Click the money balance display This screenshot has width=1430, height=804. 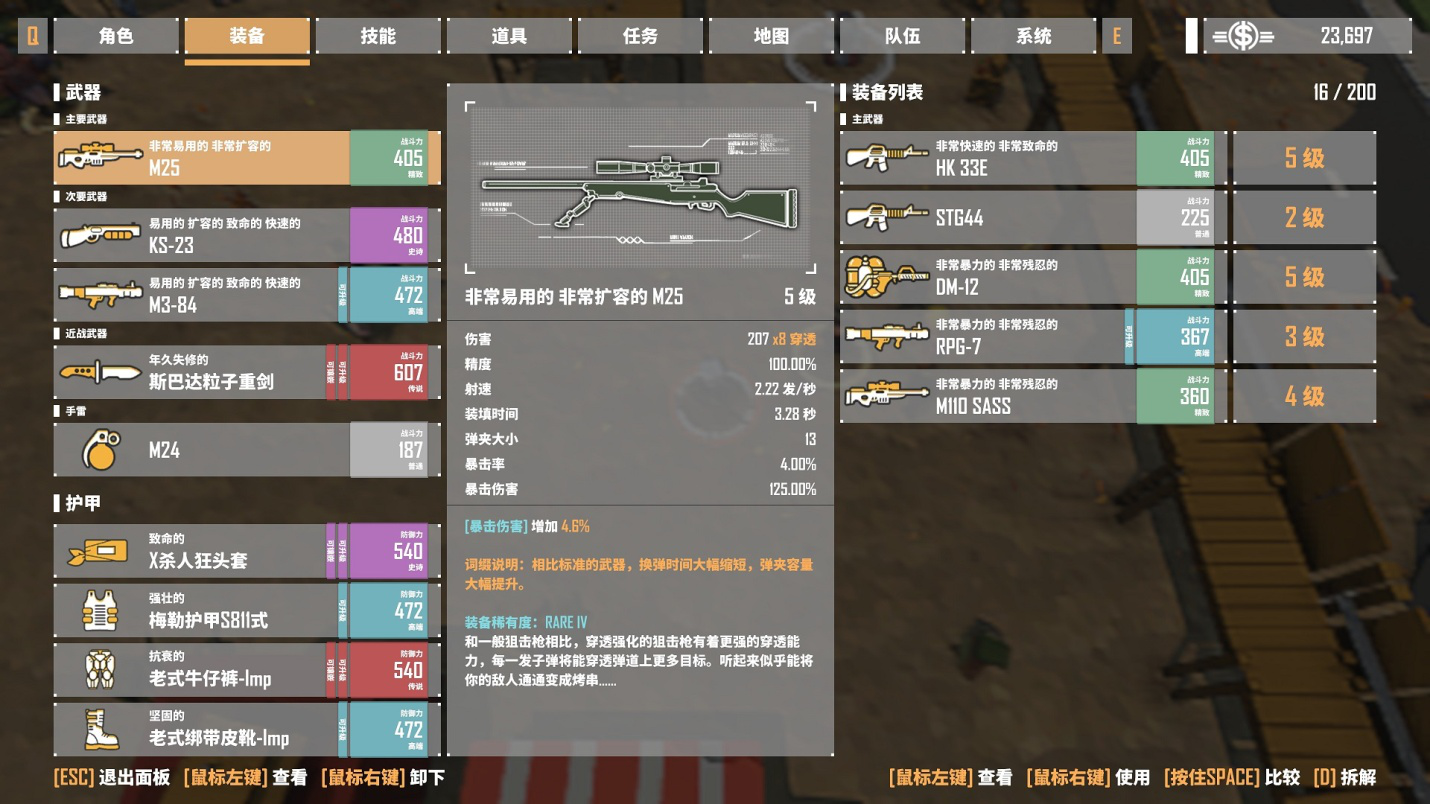1307,36
